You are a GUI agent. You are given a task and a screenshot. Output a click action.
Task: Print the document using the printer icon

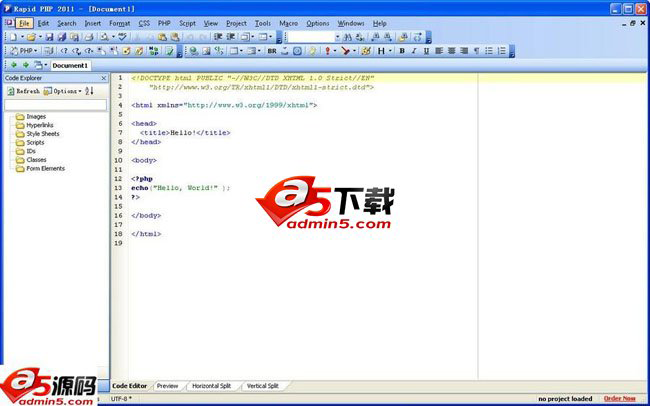click(x=89, y=37)
